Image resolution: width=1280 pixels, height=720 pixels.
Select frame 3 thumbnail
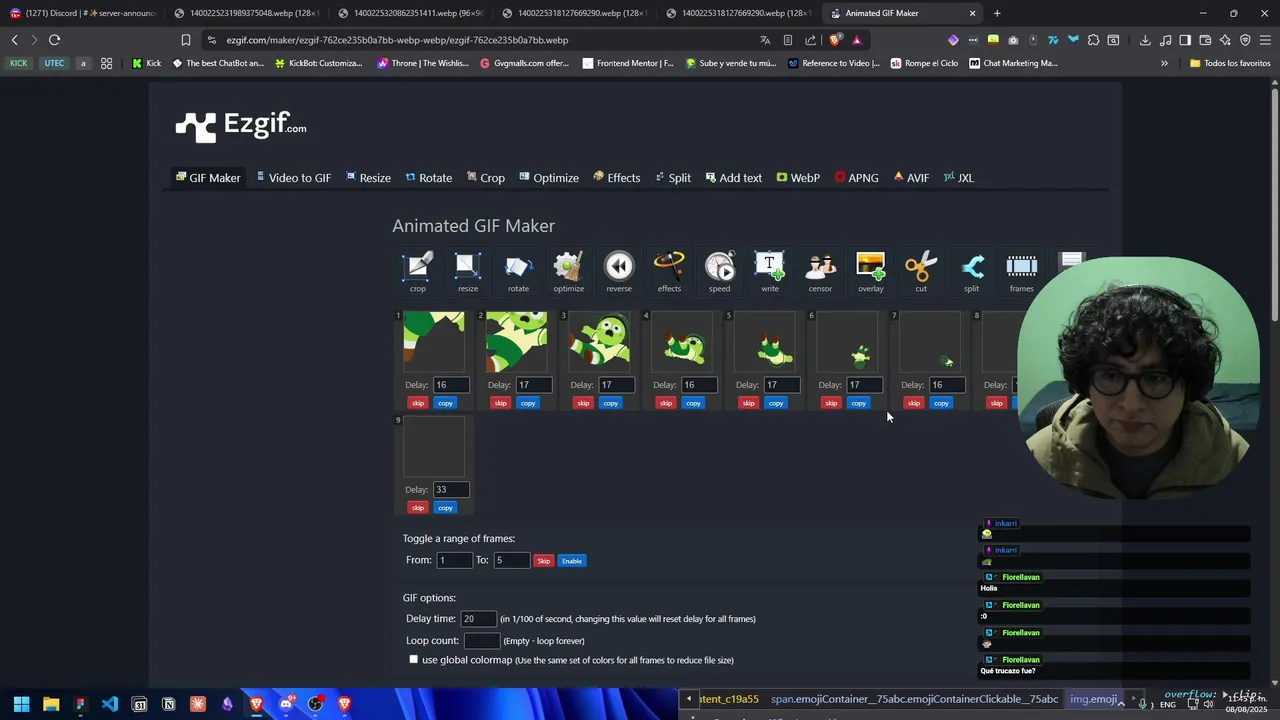[x=599, y=342]
